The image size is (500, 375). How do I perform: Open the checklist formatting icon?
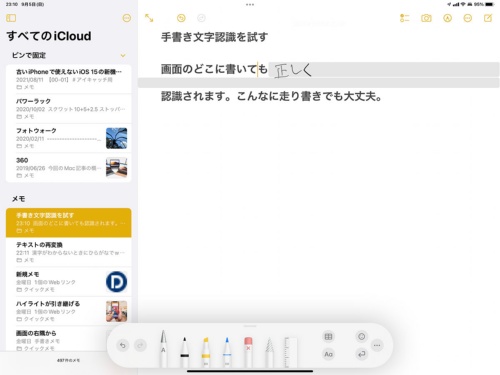click(x=404, y=18)
